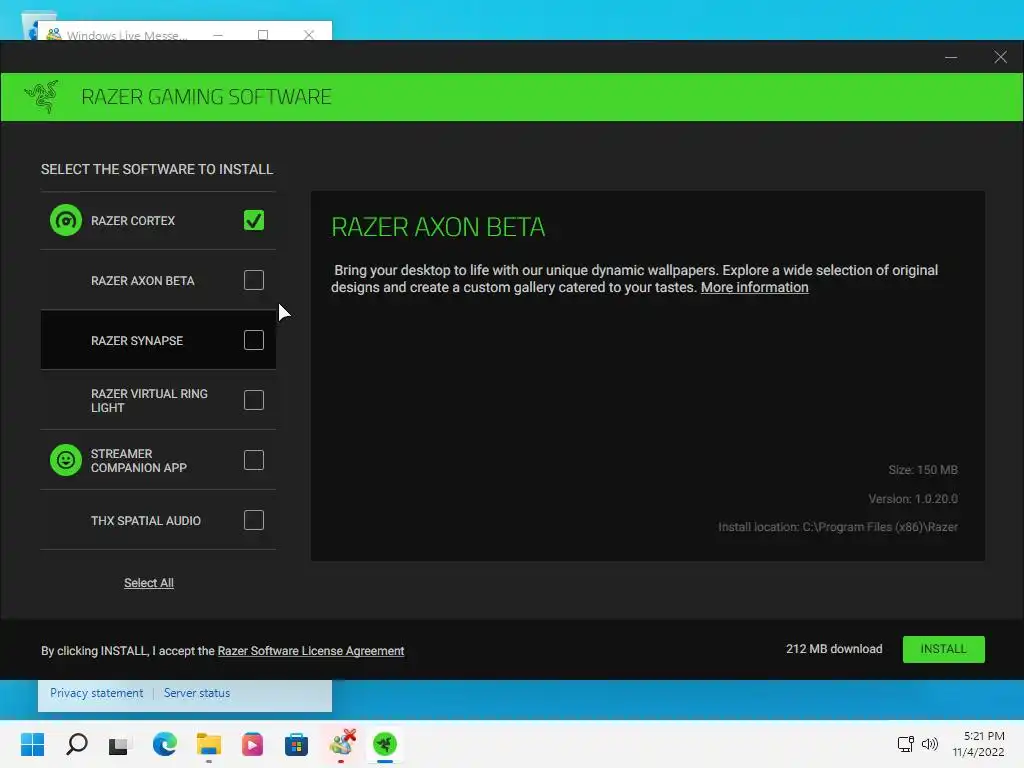Select THX Spatial Audio entry
Screen dimensions: 1024x768
(x=158, y=520)
